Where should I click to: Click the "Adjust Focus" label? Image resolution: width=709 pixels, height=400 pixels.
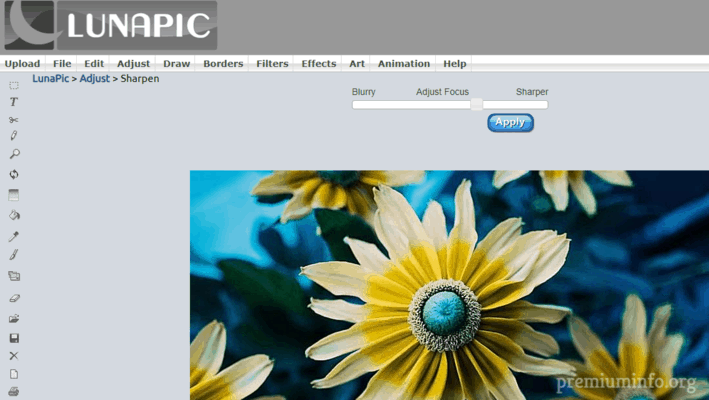point(442,92)
